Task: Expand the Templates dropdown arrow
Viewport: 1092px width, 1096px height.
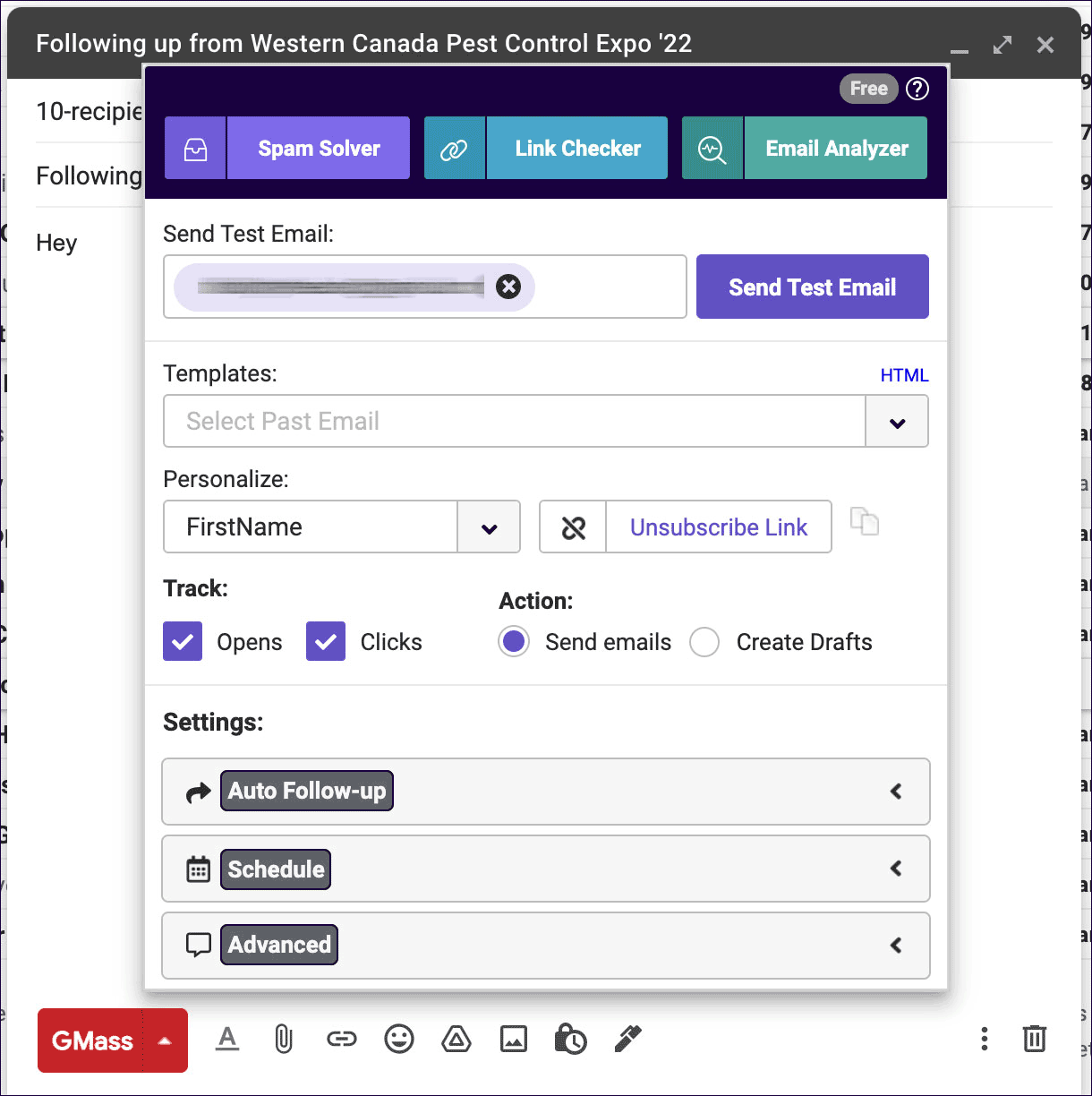Action: click(x=897, y=422)
